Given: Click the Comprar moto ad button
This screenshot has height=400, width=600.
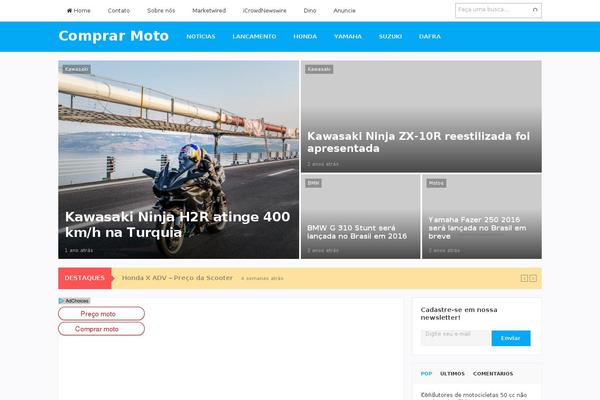Looking at the screenshot, I should click(x=101, y=329).
